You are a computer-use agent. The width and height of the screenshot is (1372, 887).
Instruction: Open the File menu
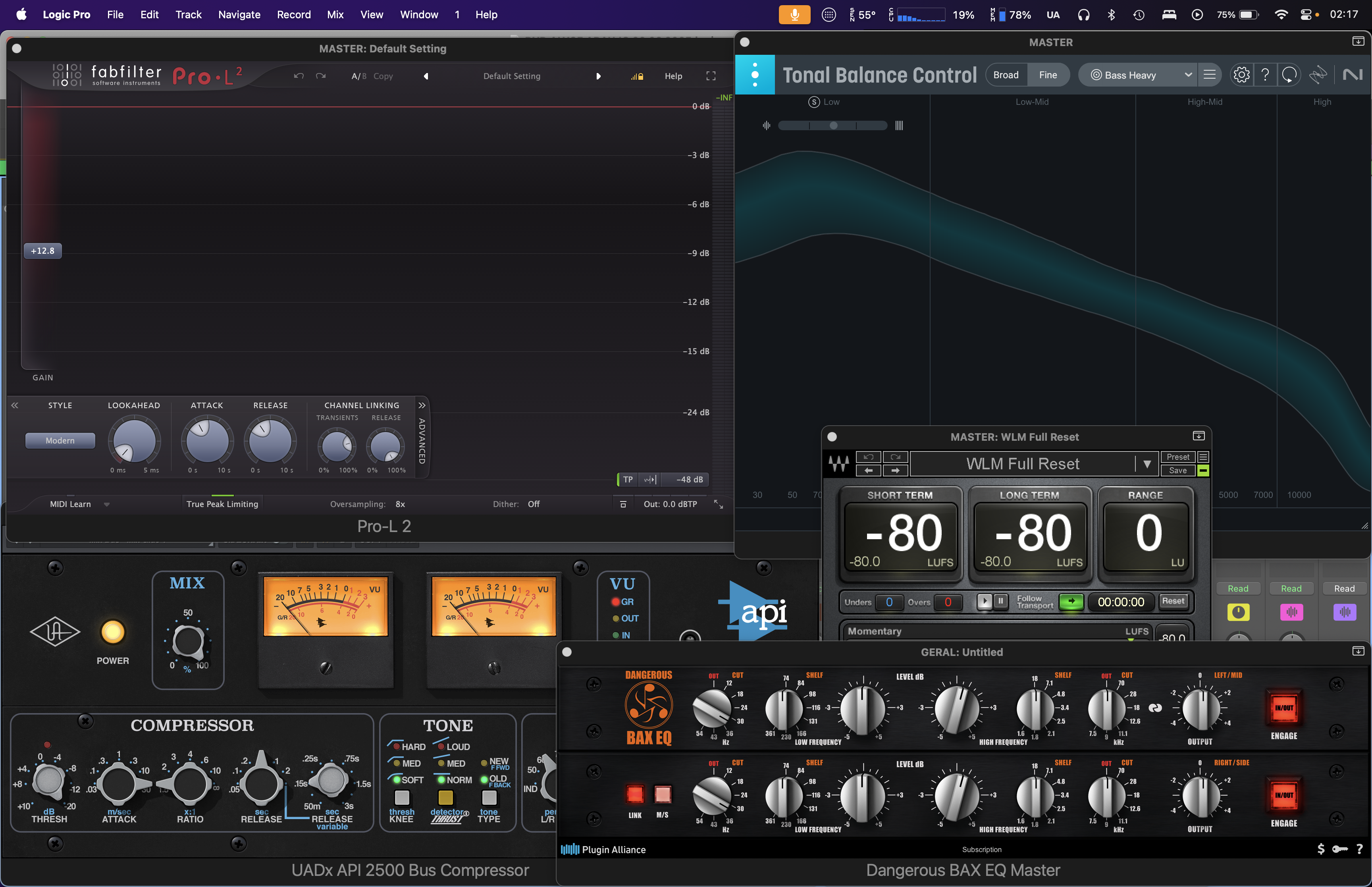pyautogui.click(x=115, y=14)
